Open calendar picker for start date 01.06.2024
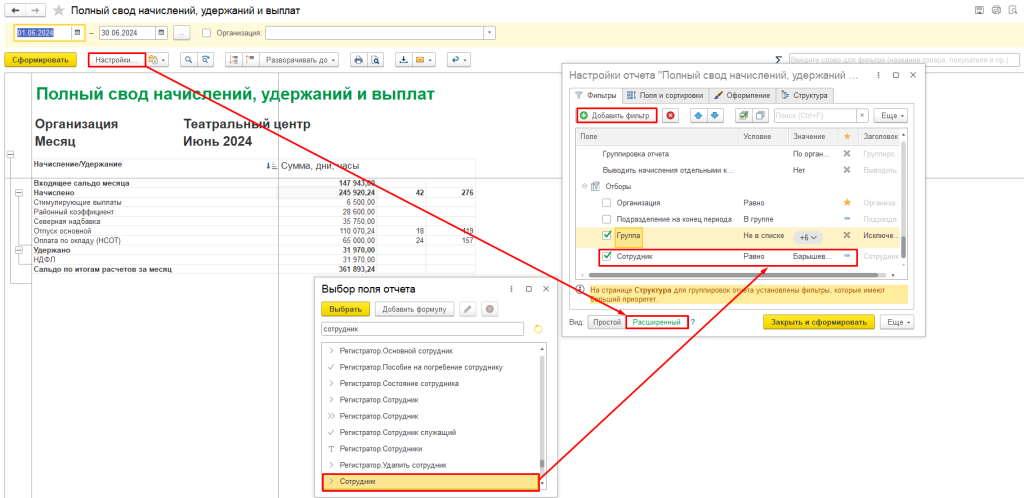 pyautogui.click(x=77, y=32)
